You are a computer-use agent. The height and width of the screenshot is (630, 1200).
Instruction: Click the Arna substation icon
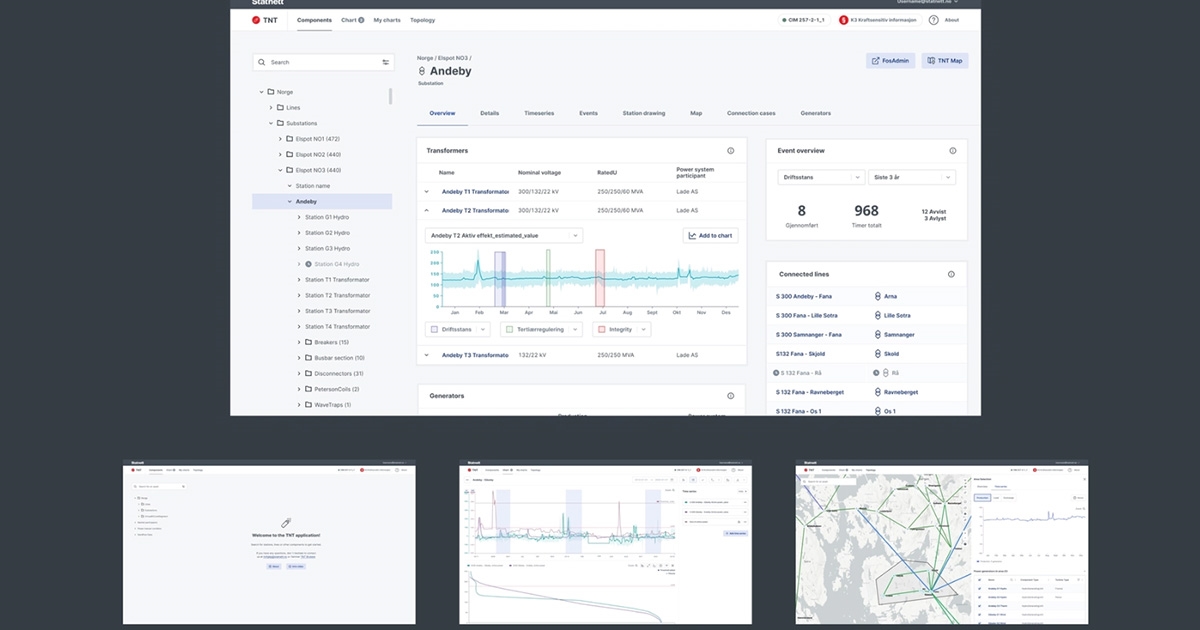coord(878,296)
